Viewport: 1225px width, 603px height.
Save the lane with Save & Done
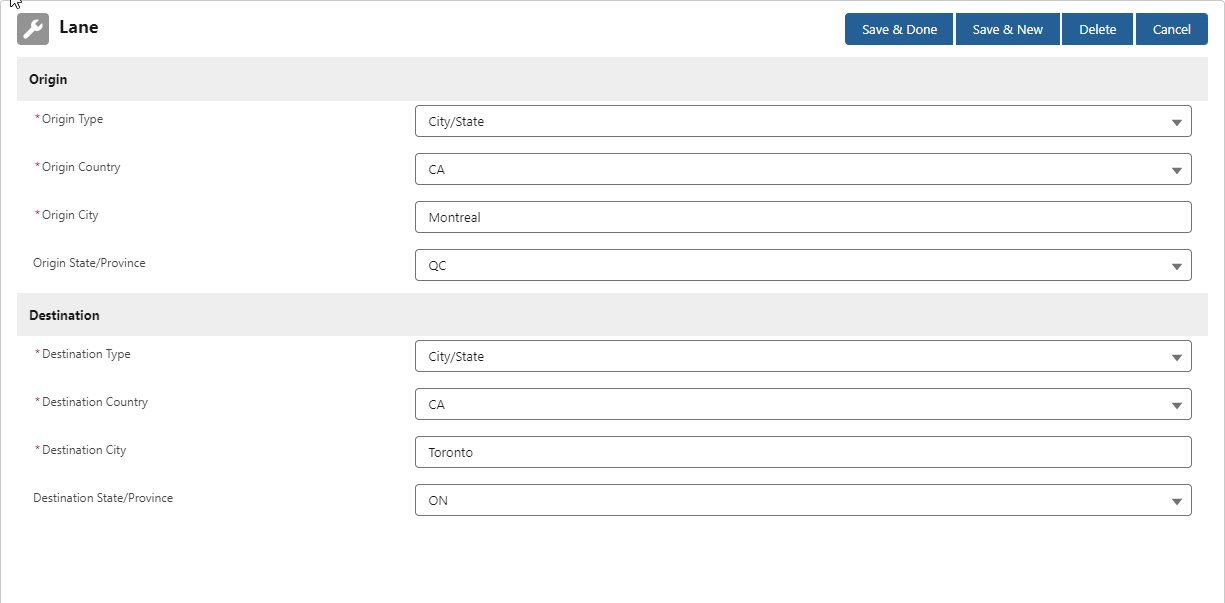click(899, 29)
